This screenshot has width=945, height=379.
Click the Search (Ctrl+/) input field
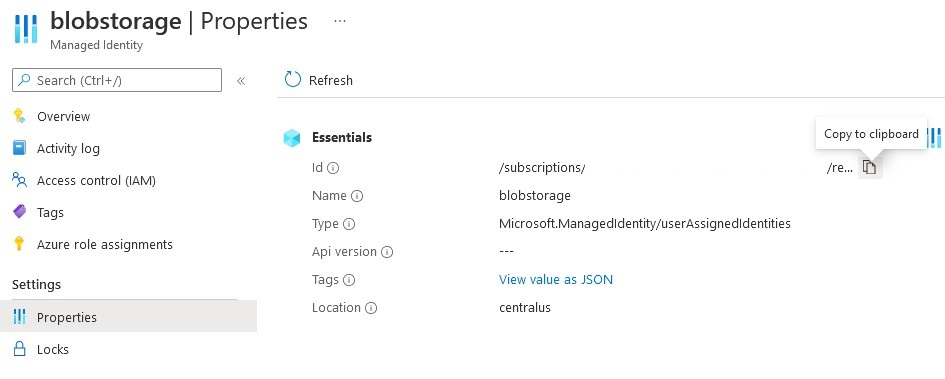pyautogui.click(x=117, y=80)
